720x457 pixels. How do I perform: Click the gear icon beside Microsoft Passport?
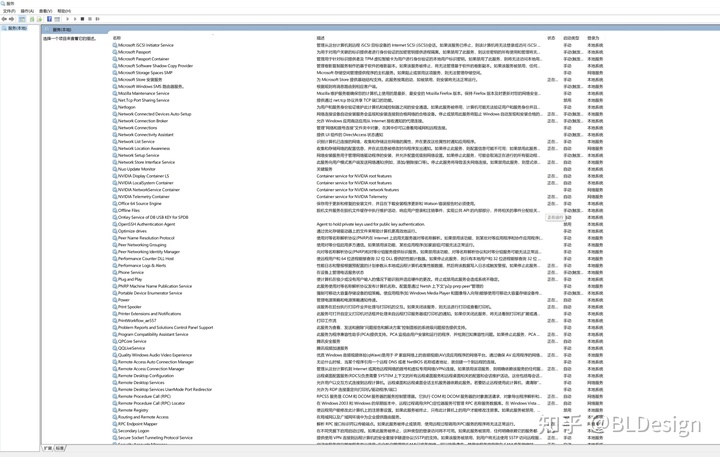click(x=115, y=52)
